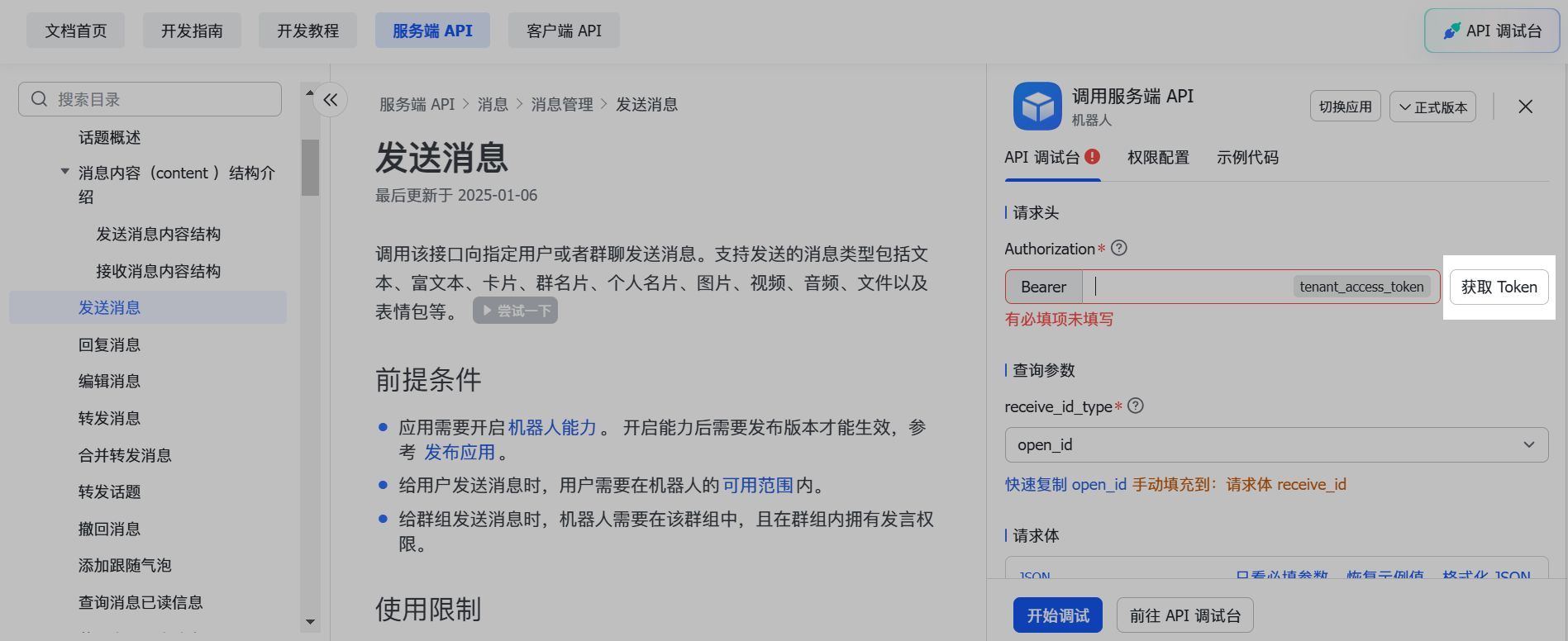
Task: Switch to the 示例代码 tab
Action: [x=1246, y=157]
